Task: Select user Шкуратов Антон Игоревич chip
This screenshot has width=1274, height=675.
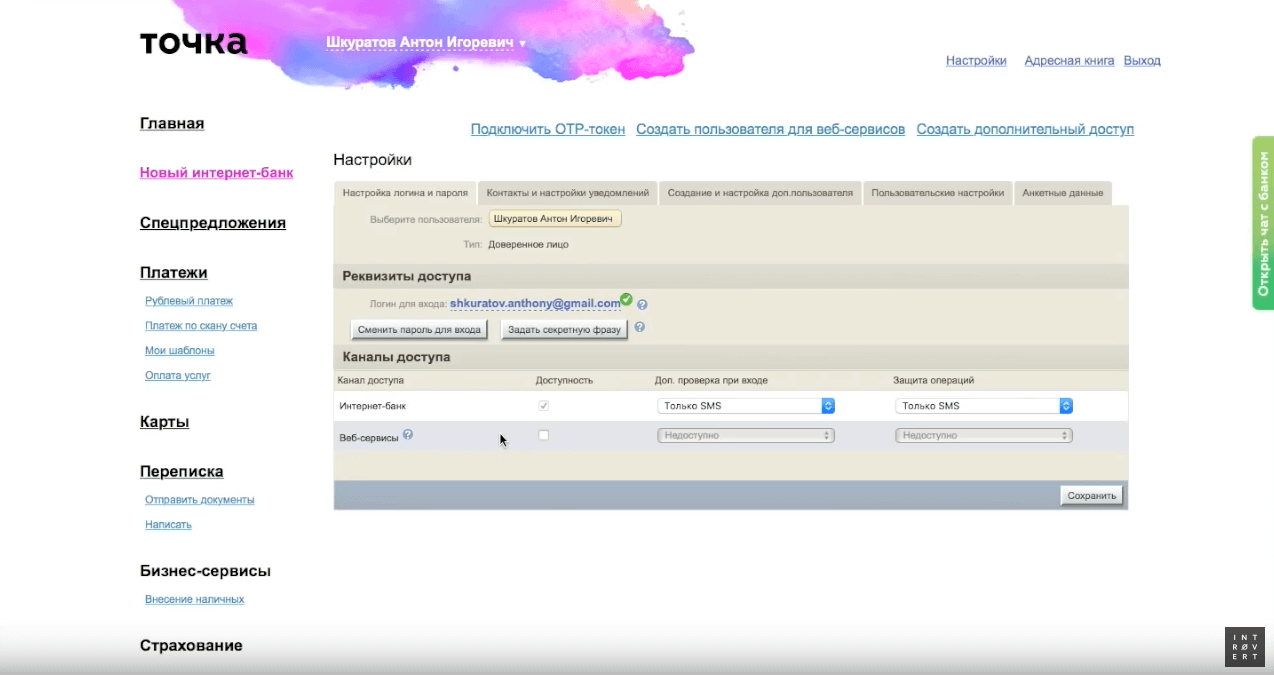Action: [555, 219]
